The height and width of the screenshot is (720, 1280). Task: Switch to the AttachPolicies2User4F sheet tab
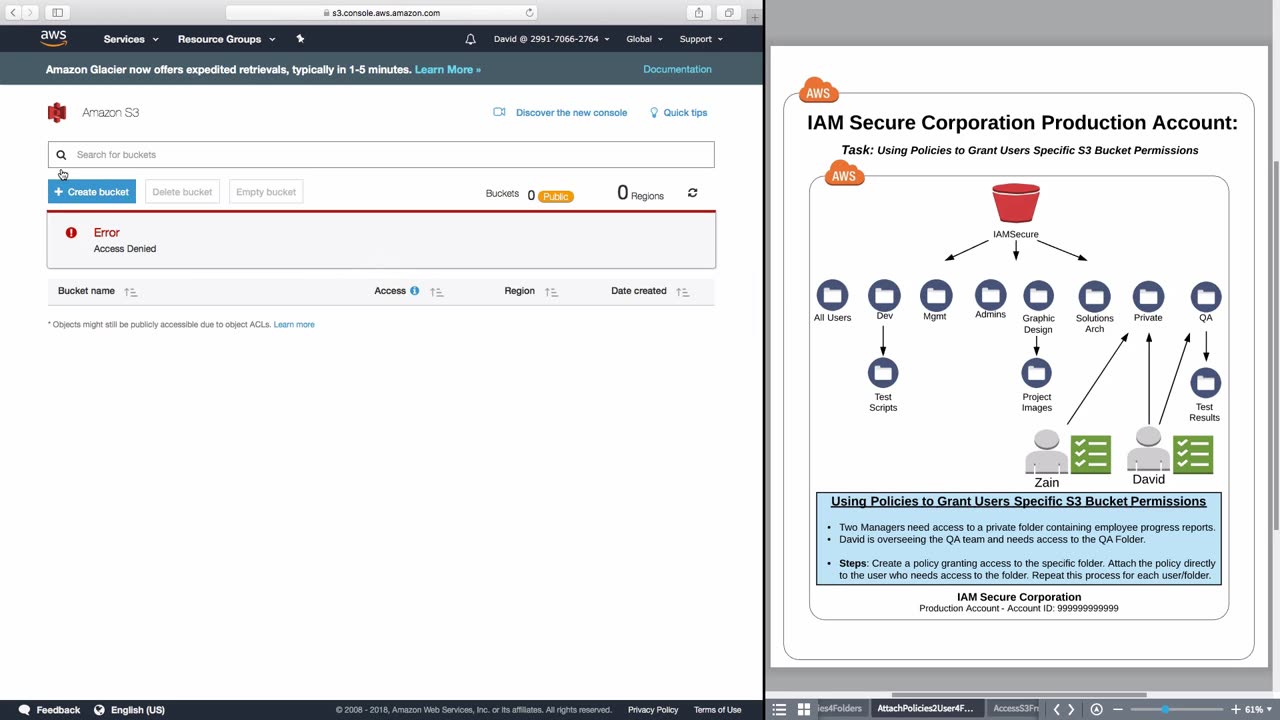pos(925,709)
